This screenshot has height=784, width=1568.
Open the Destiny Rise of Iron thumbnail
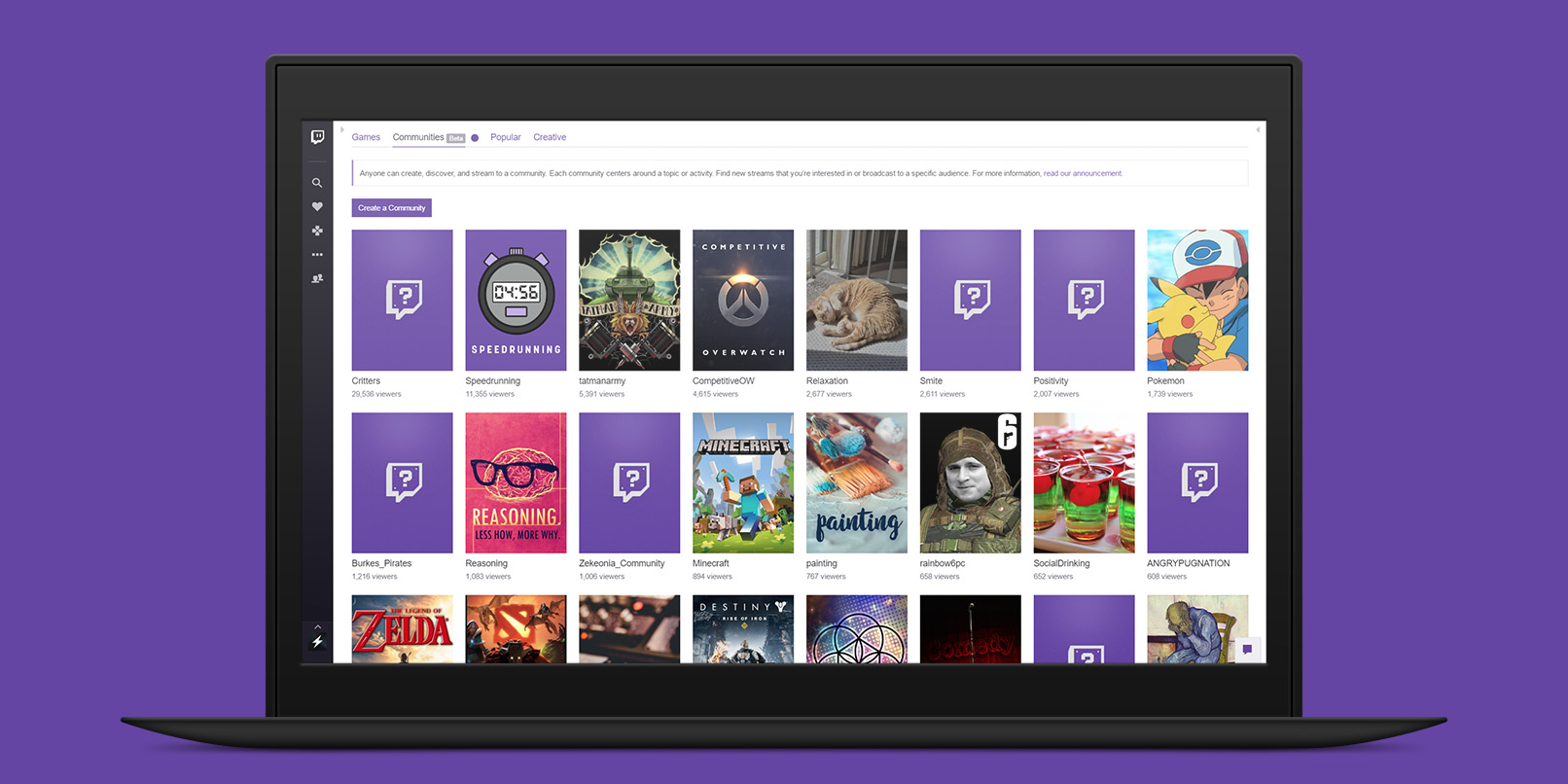[x=743, y=629]
